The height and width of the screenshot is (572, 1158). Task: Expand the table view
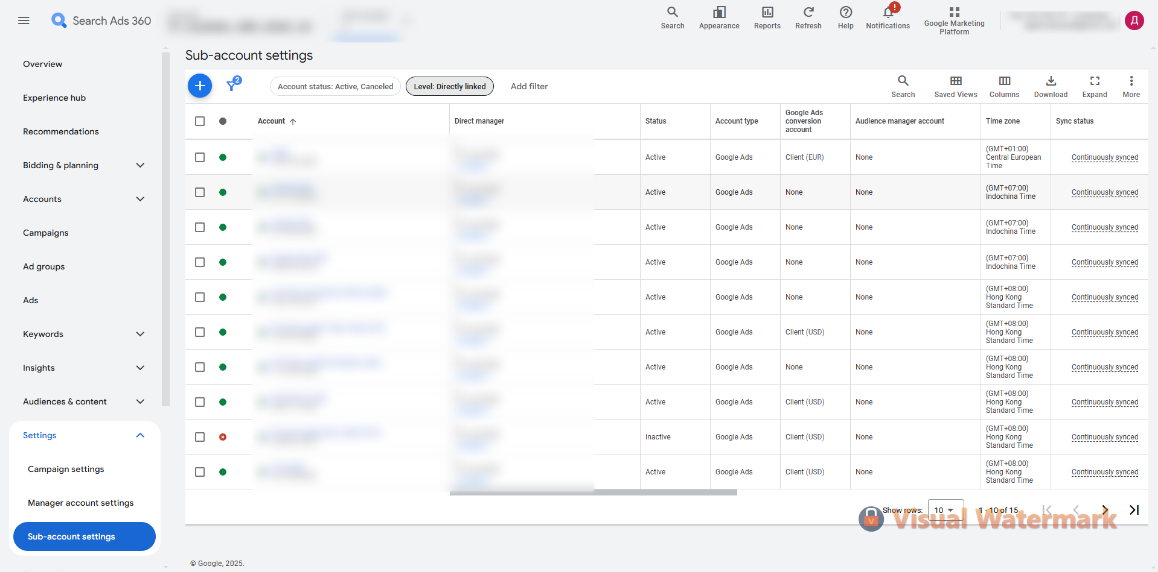pos(1094,86)
